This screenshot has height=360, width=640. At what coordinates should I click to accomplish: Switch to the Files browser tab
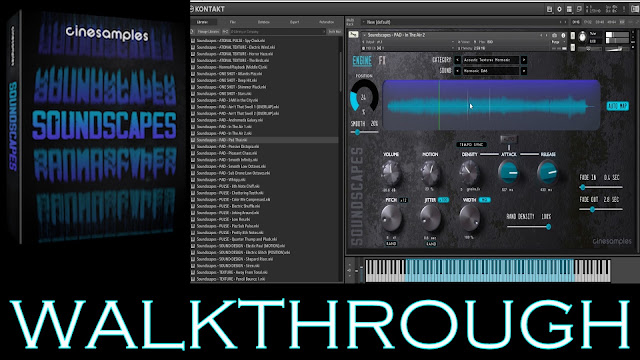[233, 22]
